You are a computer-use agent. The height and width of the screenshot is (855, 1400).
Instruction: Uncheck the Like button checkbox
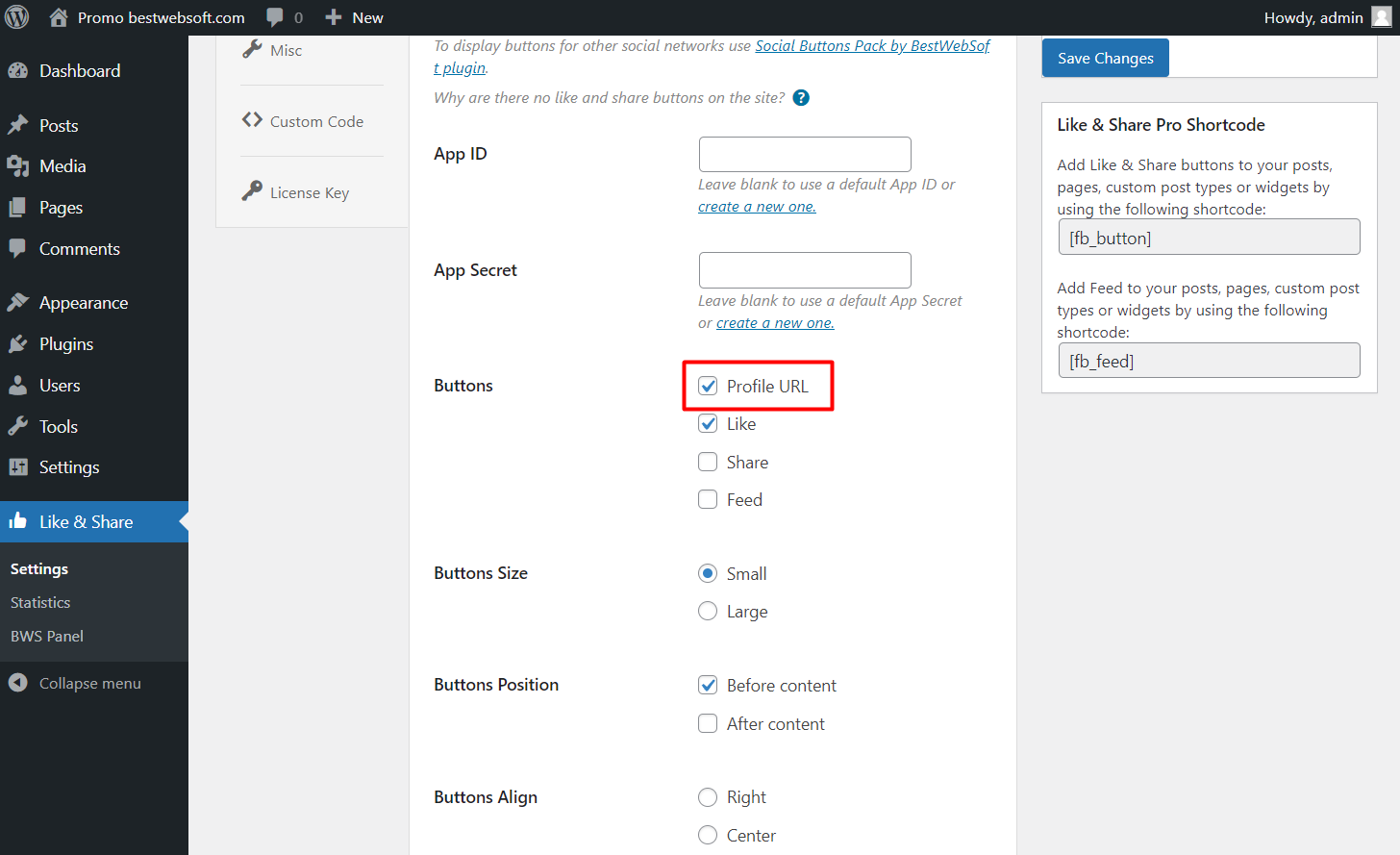coord(708,423)
